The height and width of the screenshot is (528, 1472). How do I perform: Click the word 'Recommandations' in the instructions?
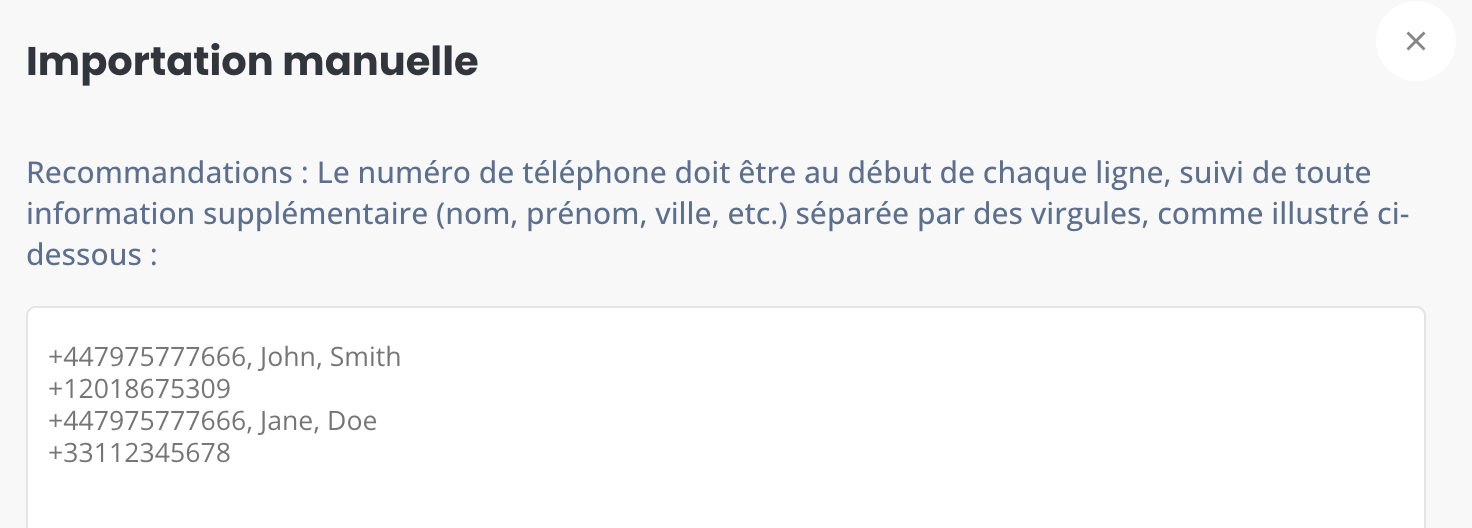click(x=160, y=173)
